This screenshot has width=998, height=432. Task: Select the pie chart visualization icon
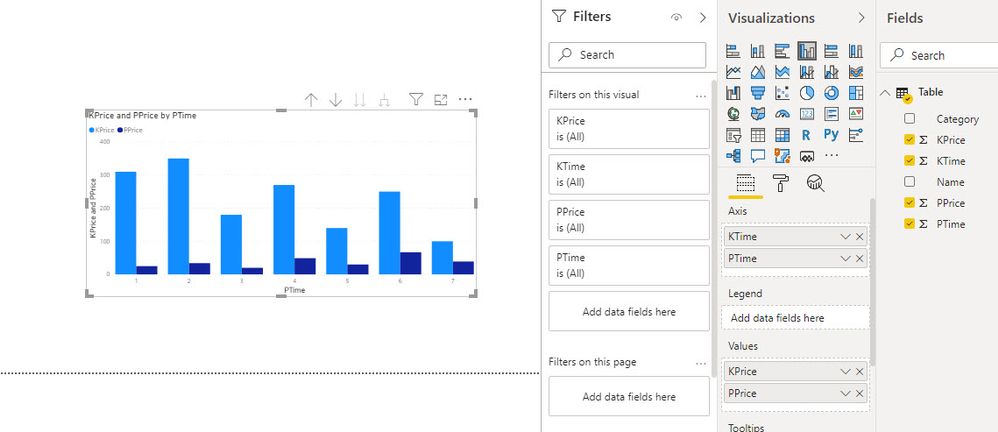tap(806, 93)
